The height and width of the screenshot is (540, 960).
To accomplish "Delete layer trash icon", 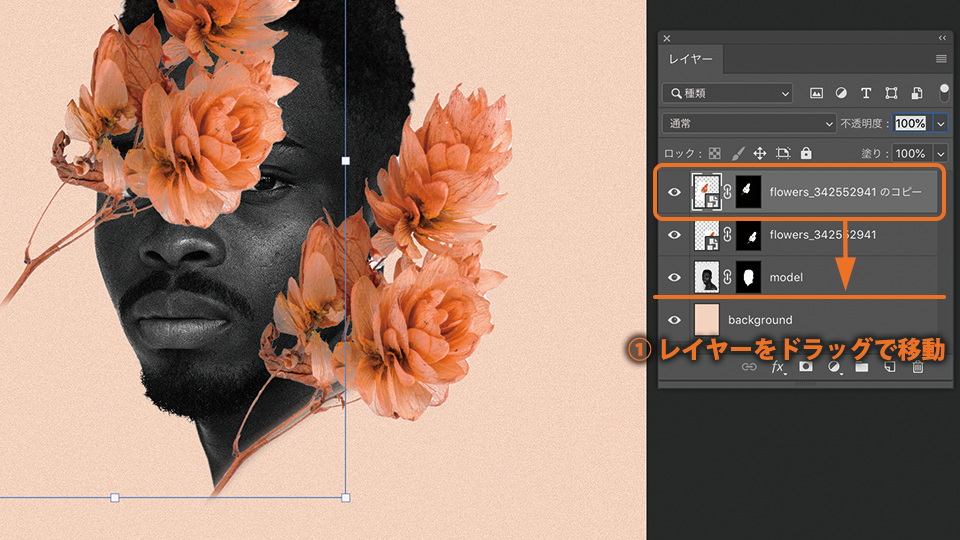I will 918,367.
